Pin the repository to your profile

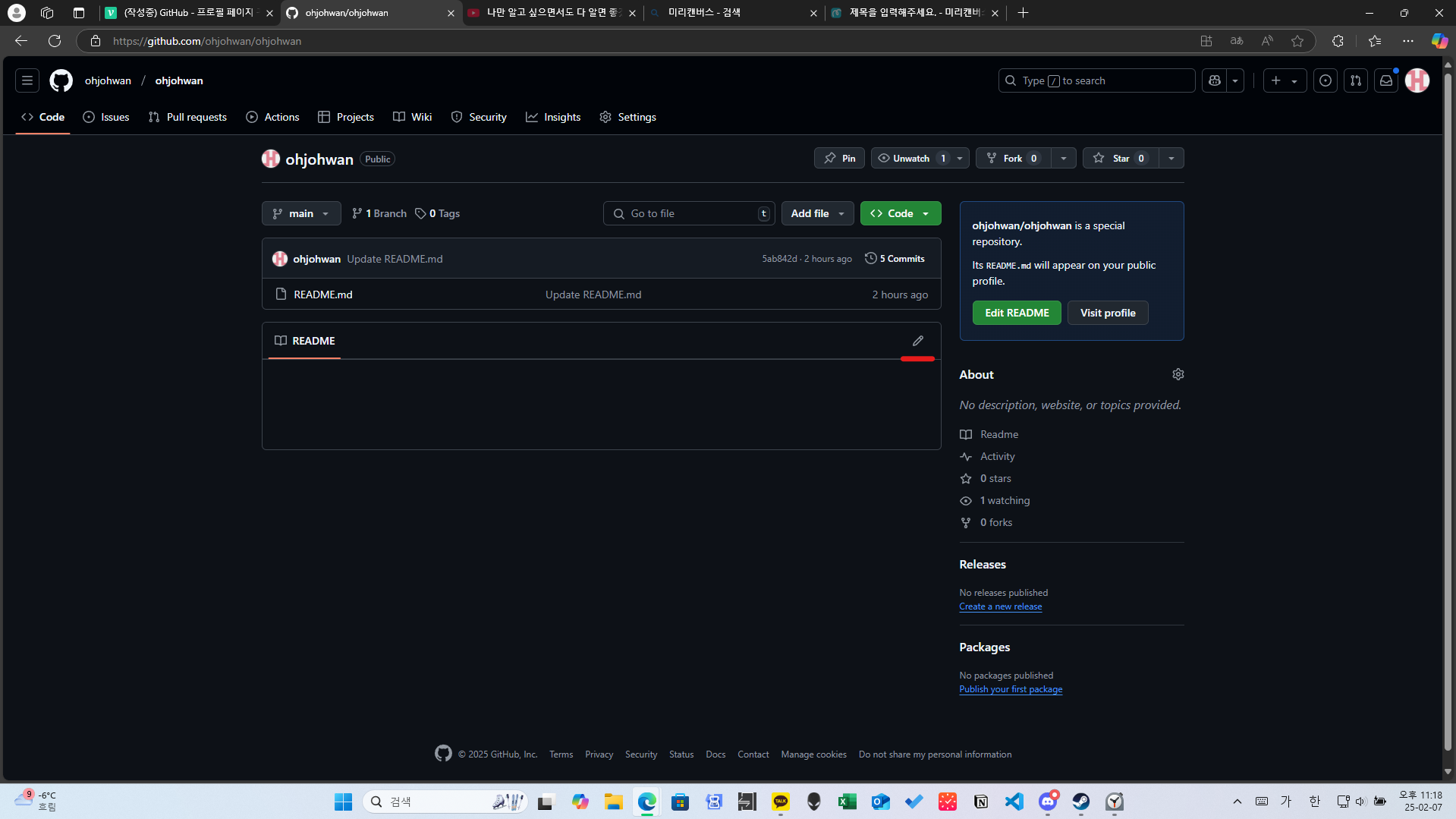pyautogui.click(x=839, y=158)
